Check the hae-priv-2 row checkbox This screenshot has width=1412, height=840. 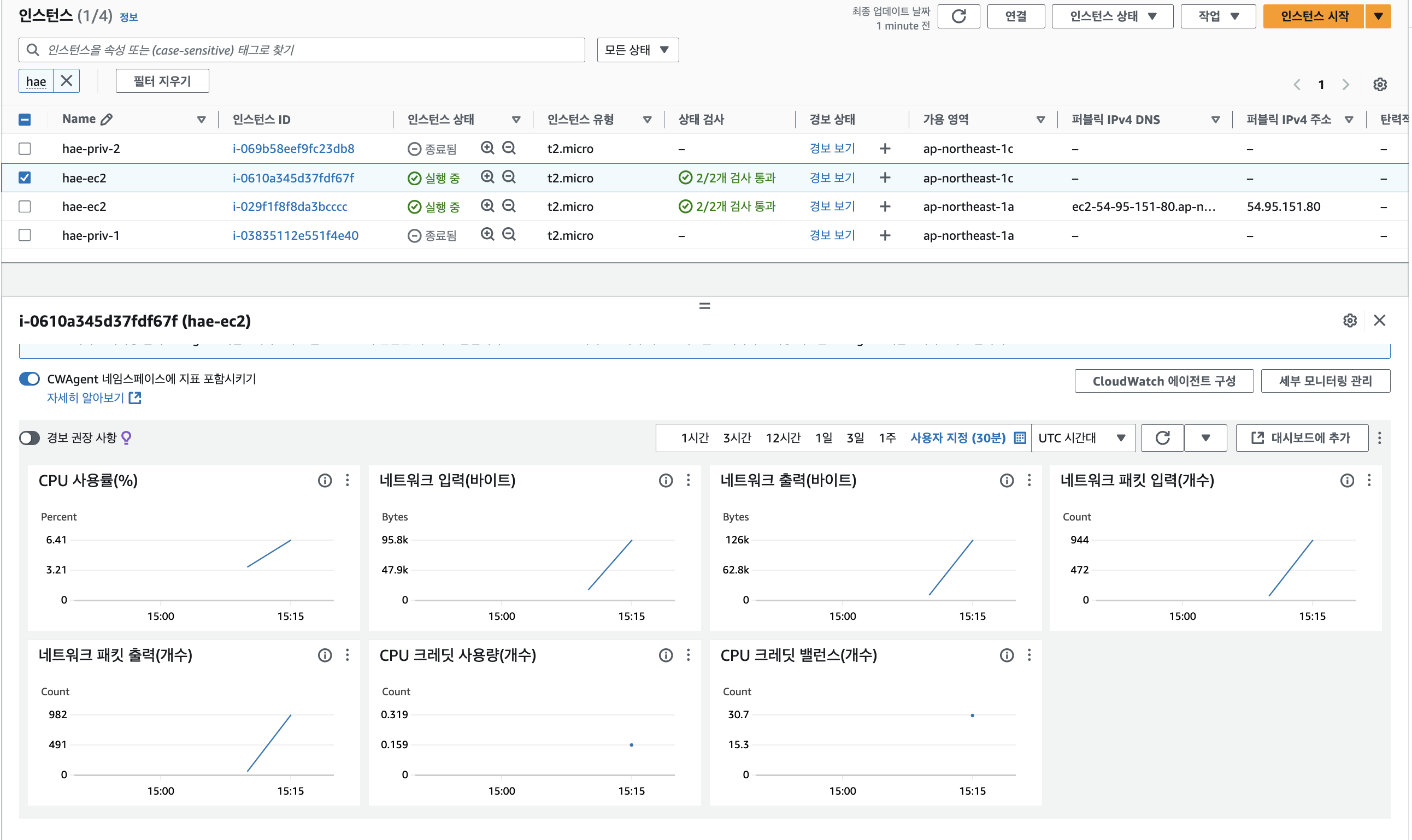pos(25,149)
